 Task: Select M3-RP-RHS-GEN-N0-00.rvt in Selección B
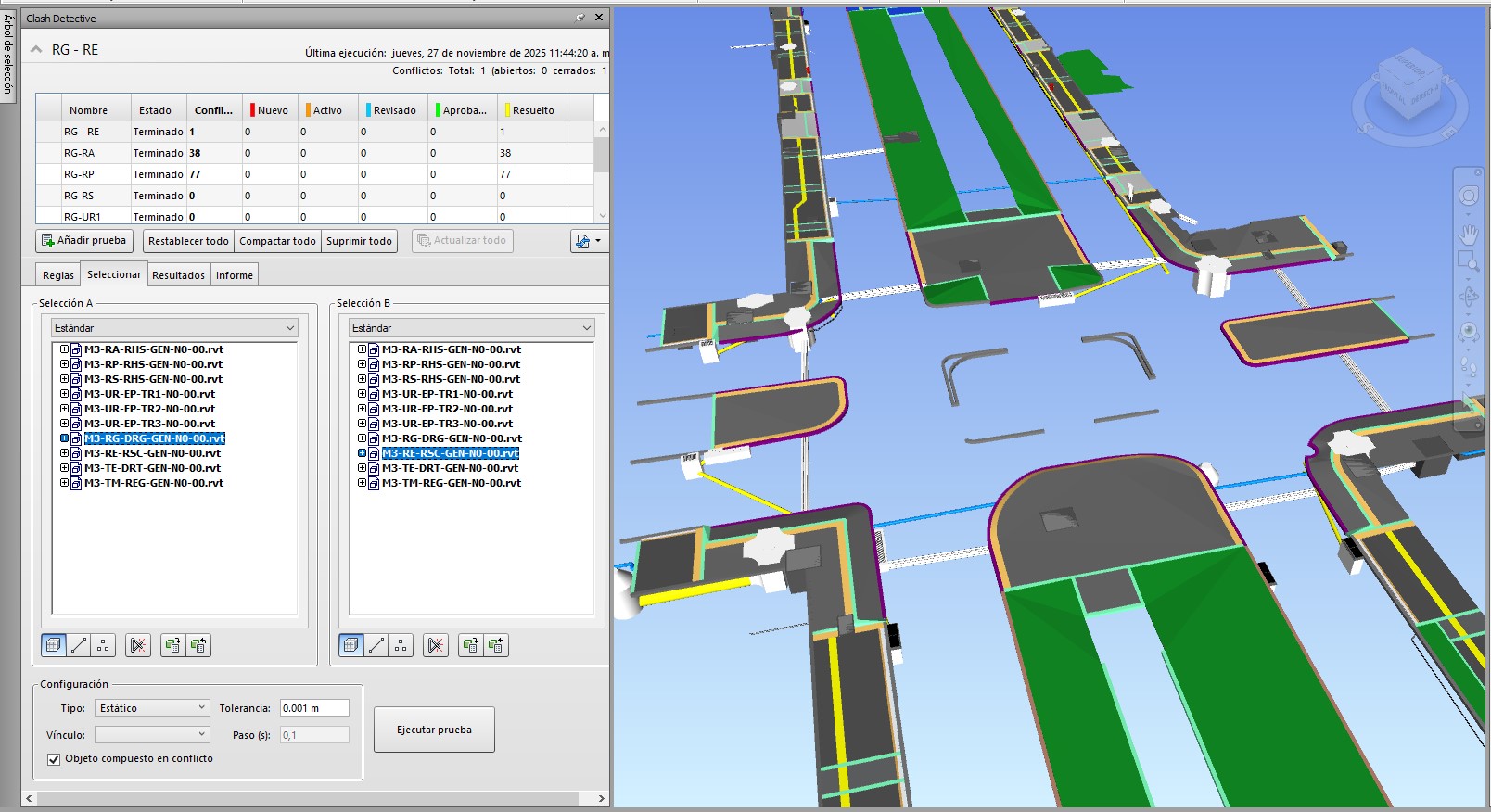point(451,364)
